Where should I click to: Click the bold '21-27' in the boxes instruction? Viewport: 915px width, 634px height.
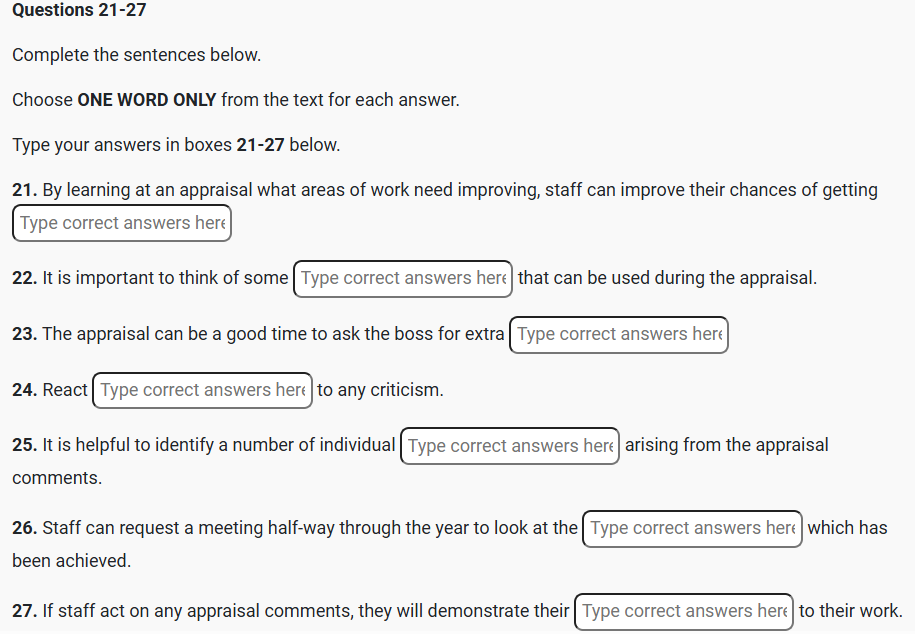pyautogui.click(x=261, y=145)
